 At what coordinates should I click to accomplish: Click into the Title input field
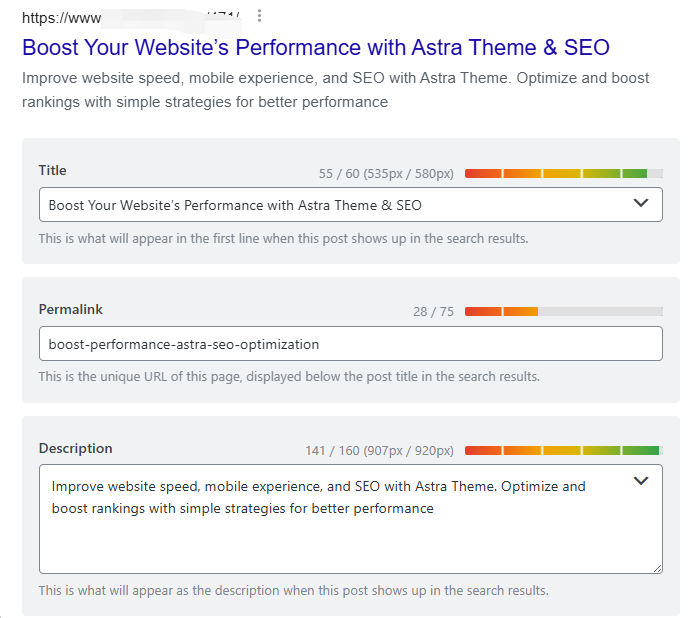click(x=330, y=205)
